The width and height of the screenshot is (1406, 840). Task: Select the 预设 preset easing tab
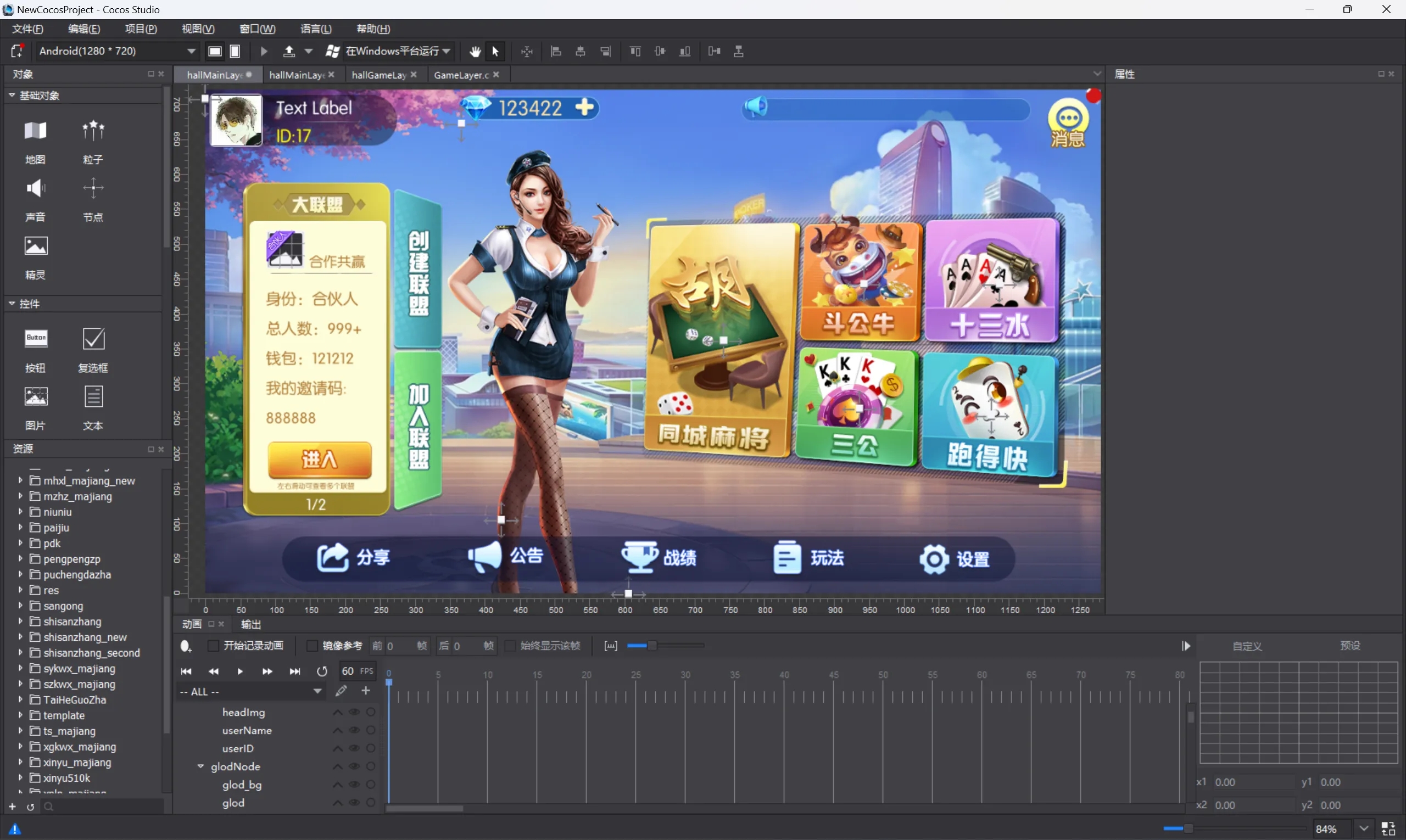pyautogui.click(x=1351, y=646)
